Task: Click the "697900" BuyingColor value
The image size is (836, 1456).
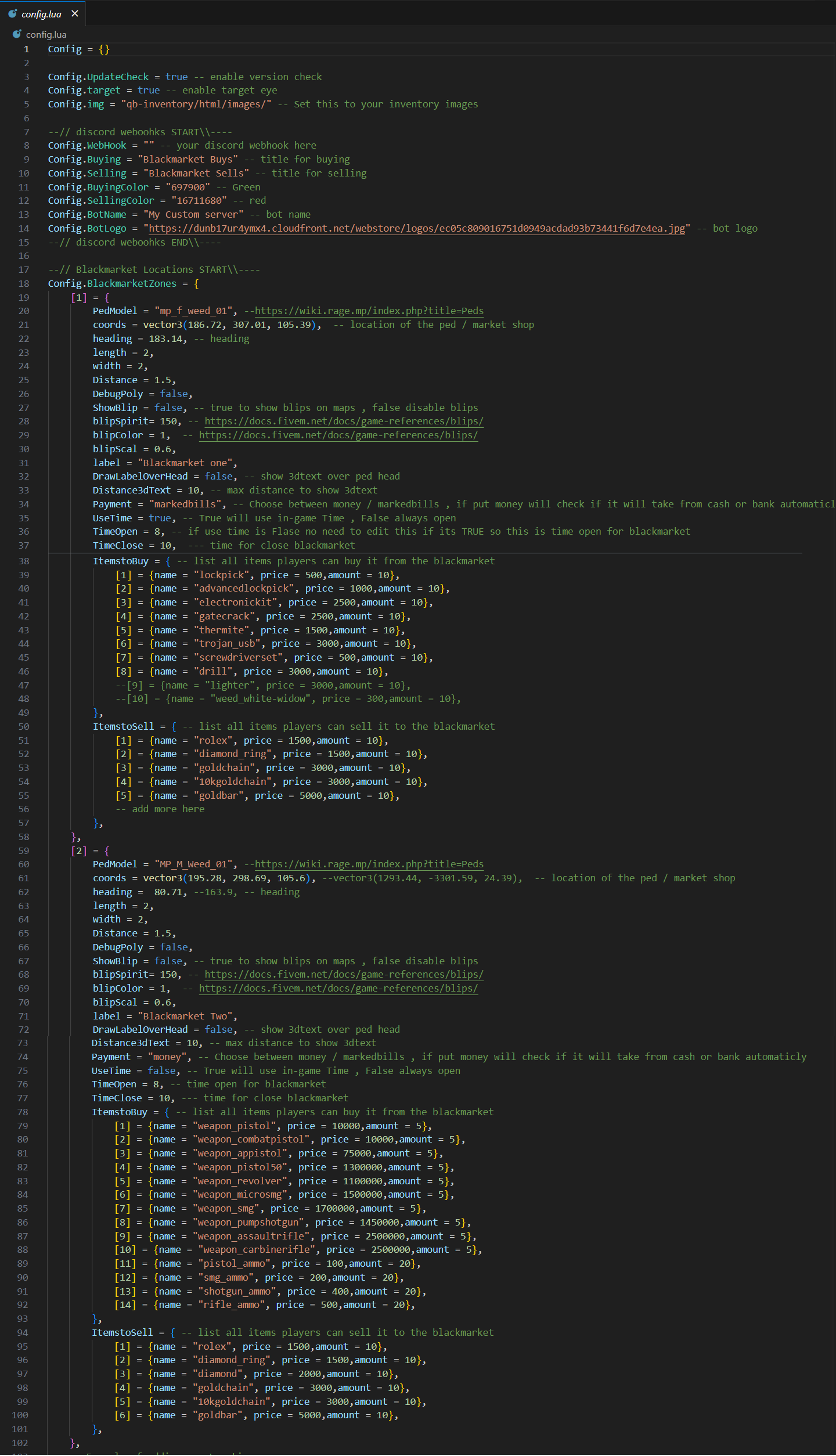Action: [188, 187]
